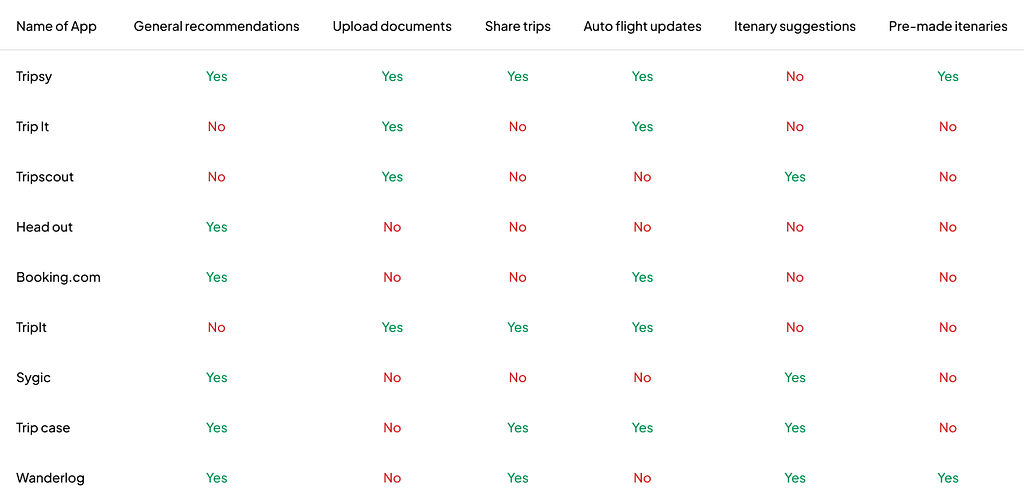Click the Auto flight updates header
Viewport: 1024px width, 502px height.
[642, 27]
